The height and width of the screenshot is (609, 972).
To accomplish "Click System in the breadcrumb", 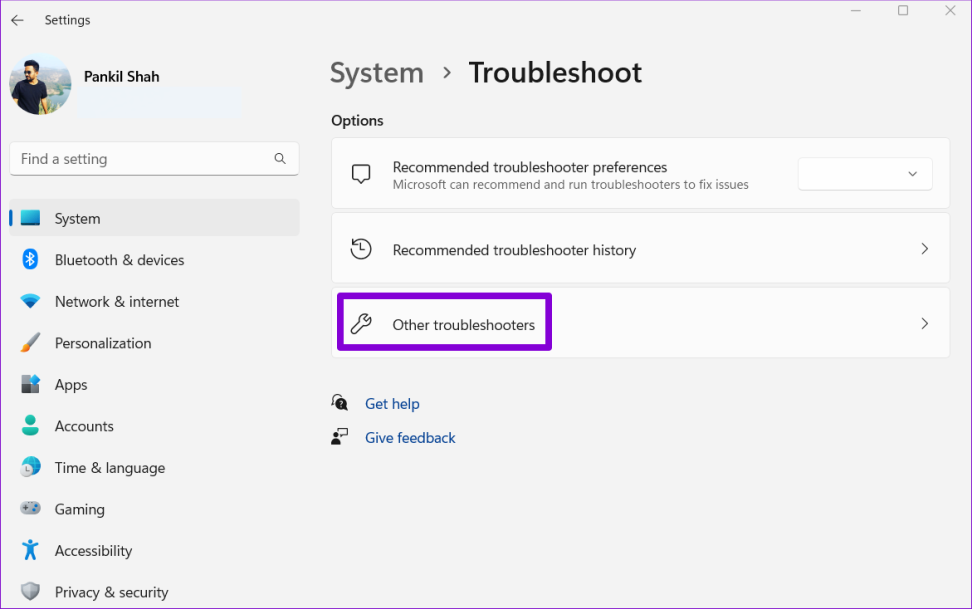I will [x=376, y=72].
